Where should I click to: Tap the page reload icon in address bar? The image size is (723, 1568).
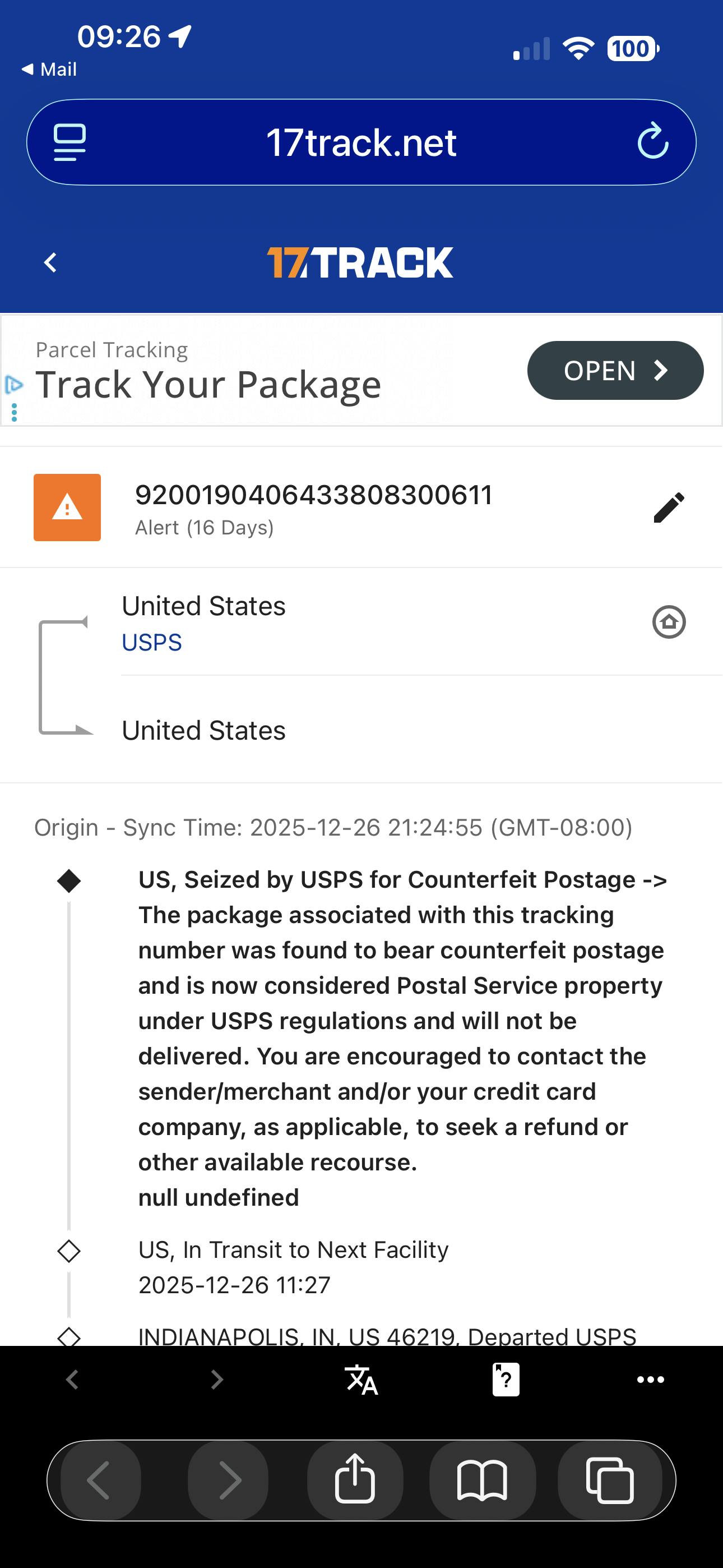coord(652,141)
